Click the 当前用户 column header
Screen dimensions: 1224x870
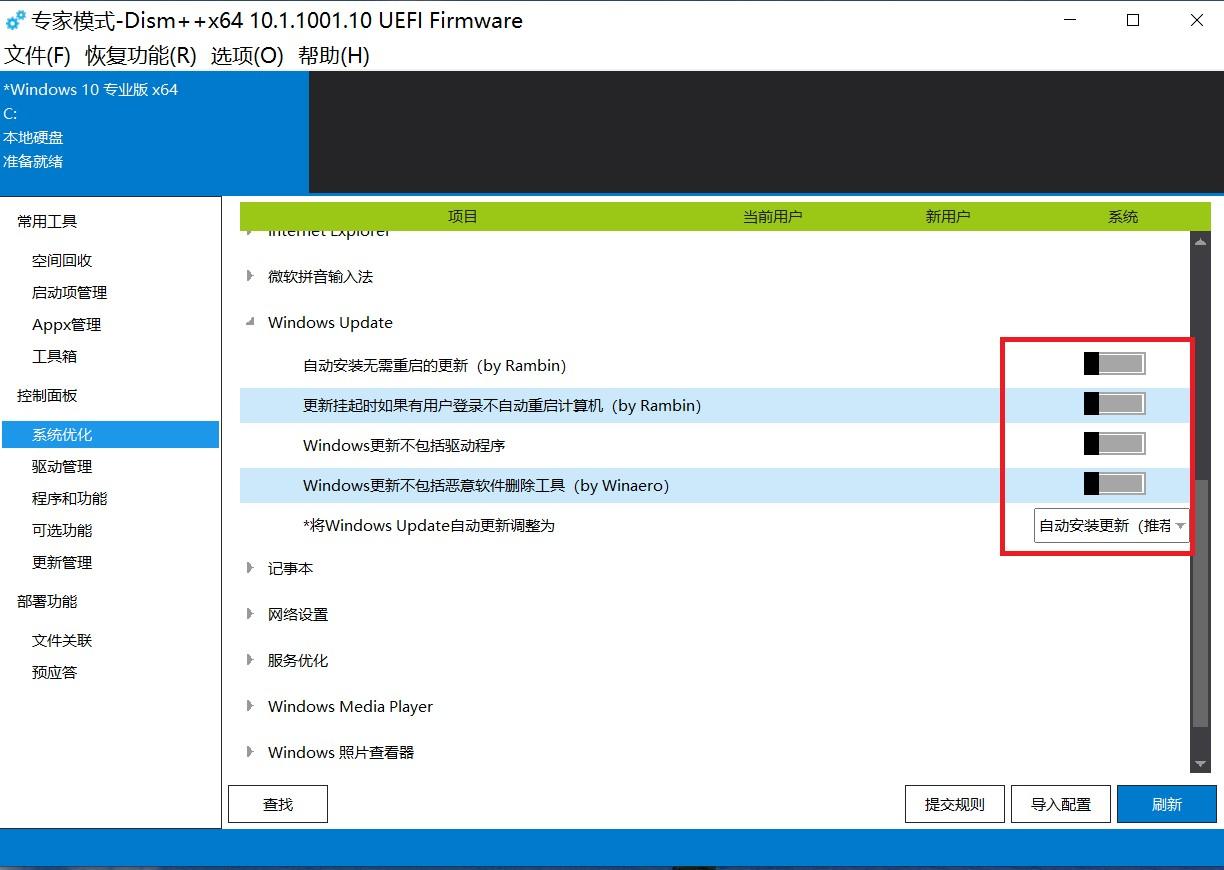[x=772, y=216]
